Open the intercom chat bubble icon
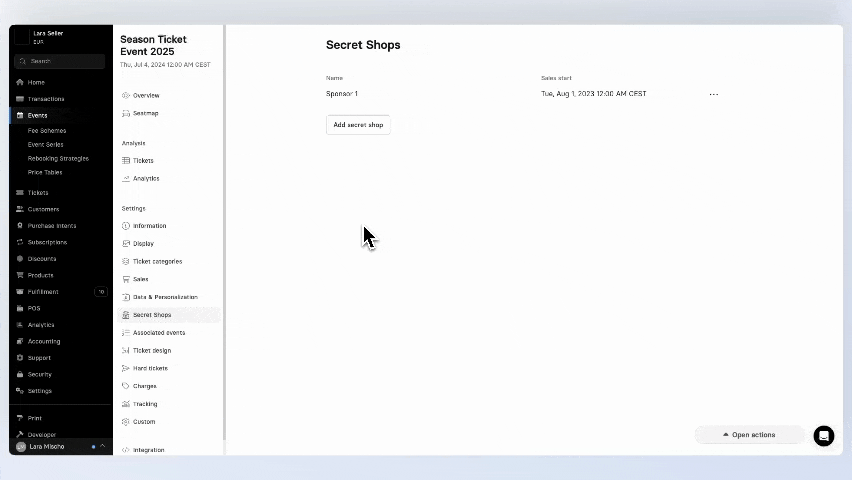852x480 pixels. pyautogui.click(x=823, y=435)
